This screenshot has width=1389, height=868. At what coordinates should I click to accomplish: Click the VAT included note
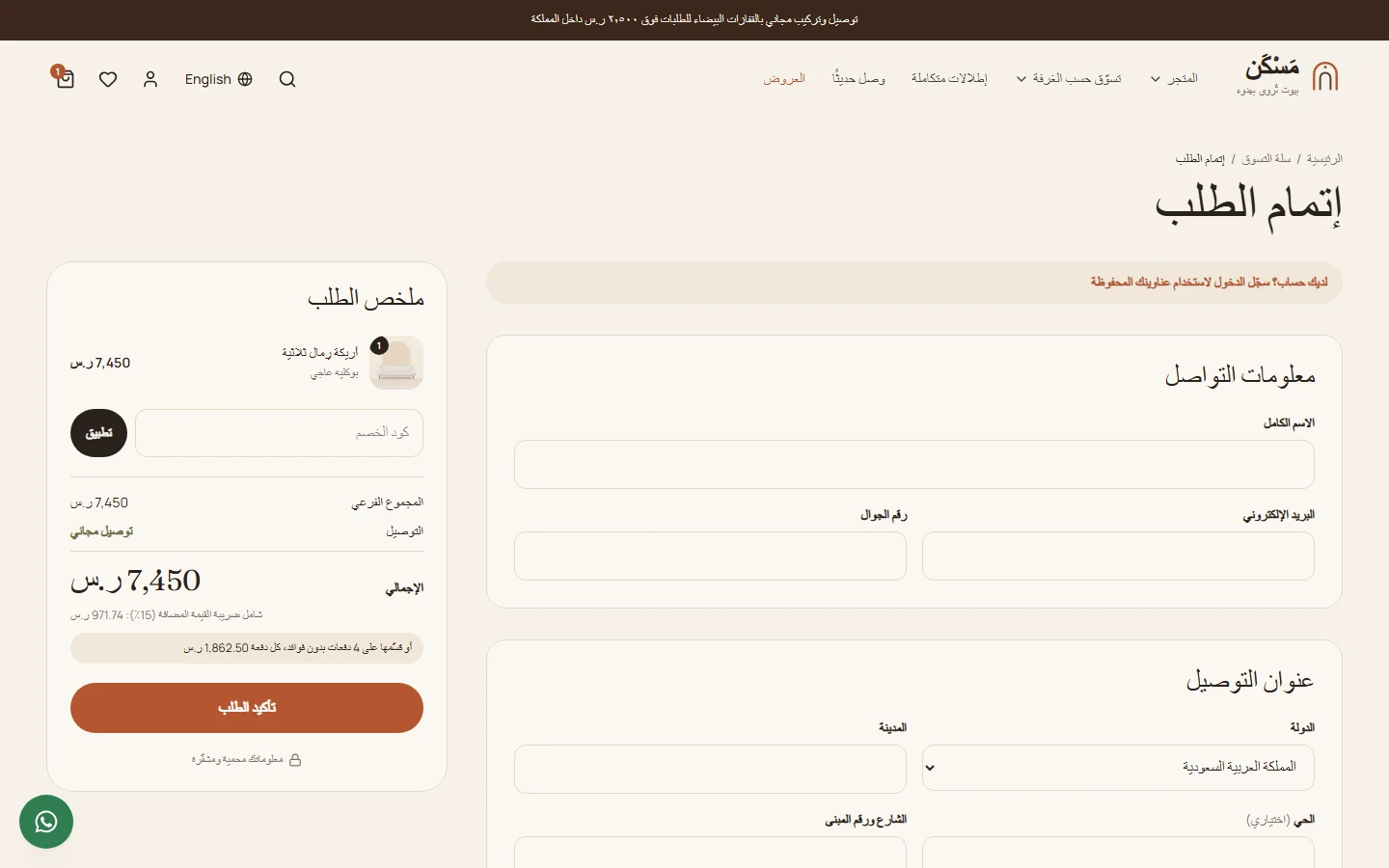[166, 614]
